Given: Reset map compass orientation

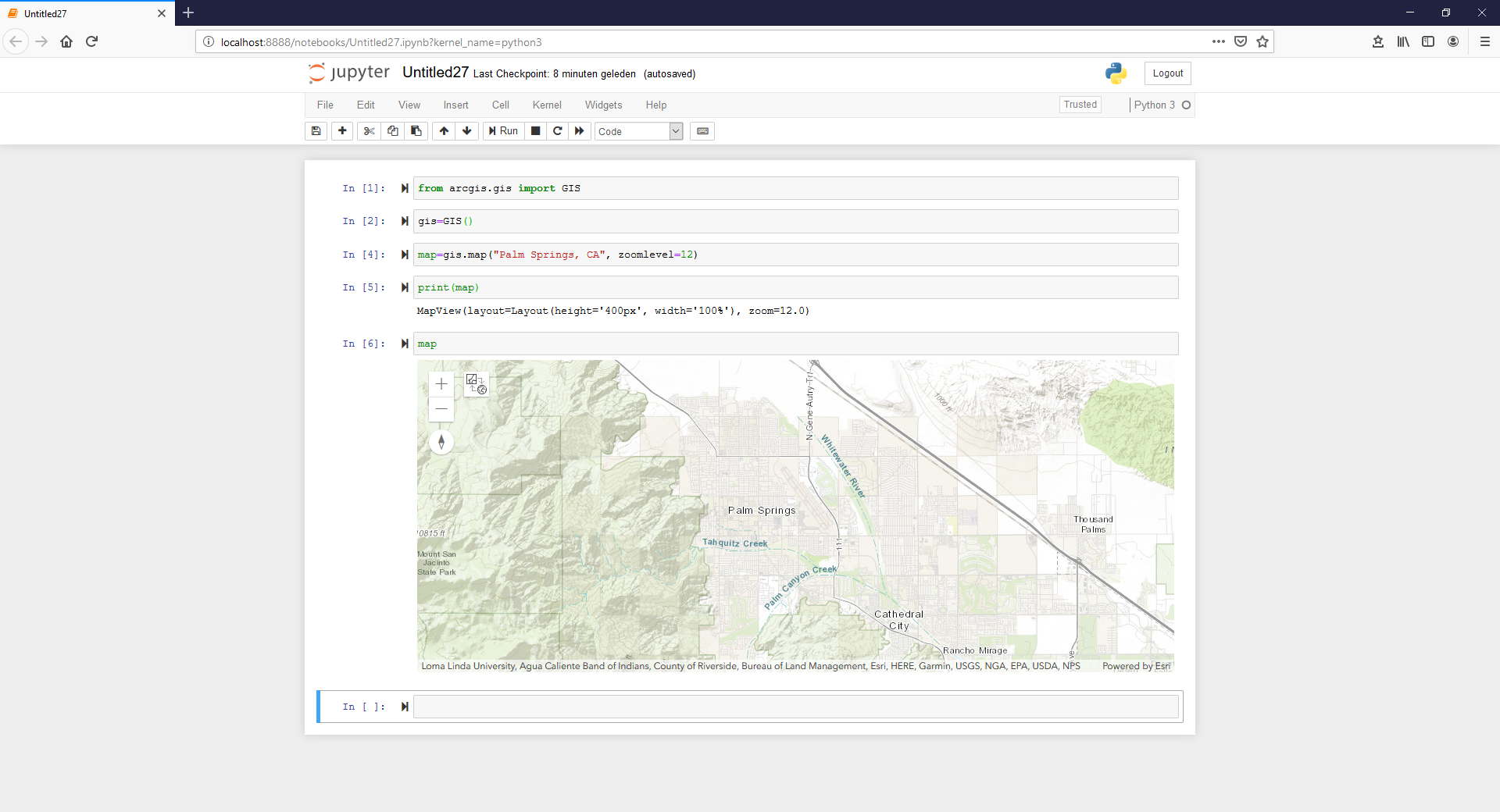Looking at the screenshot, I should pos(441,442).
